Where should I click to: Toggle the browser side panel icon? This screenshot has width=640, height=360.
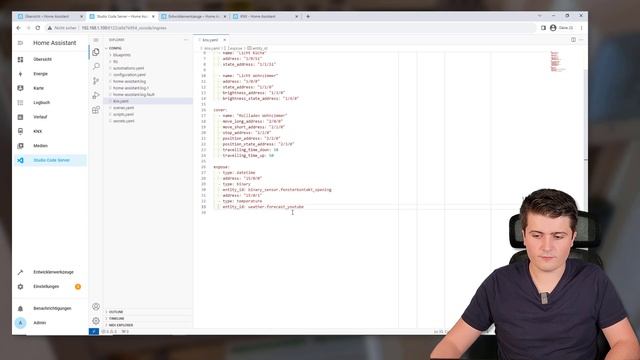pos(543,28)
